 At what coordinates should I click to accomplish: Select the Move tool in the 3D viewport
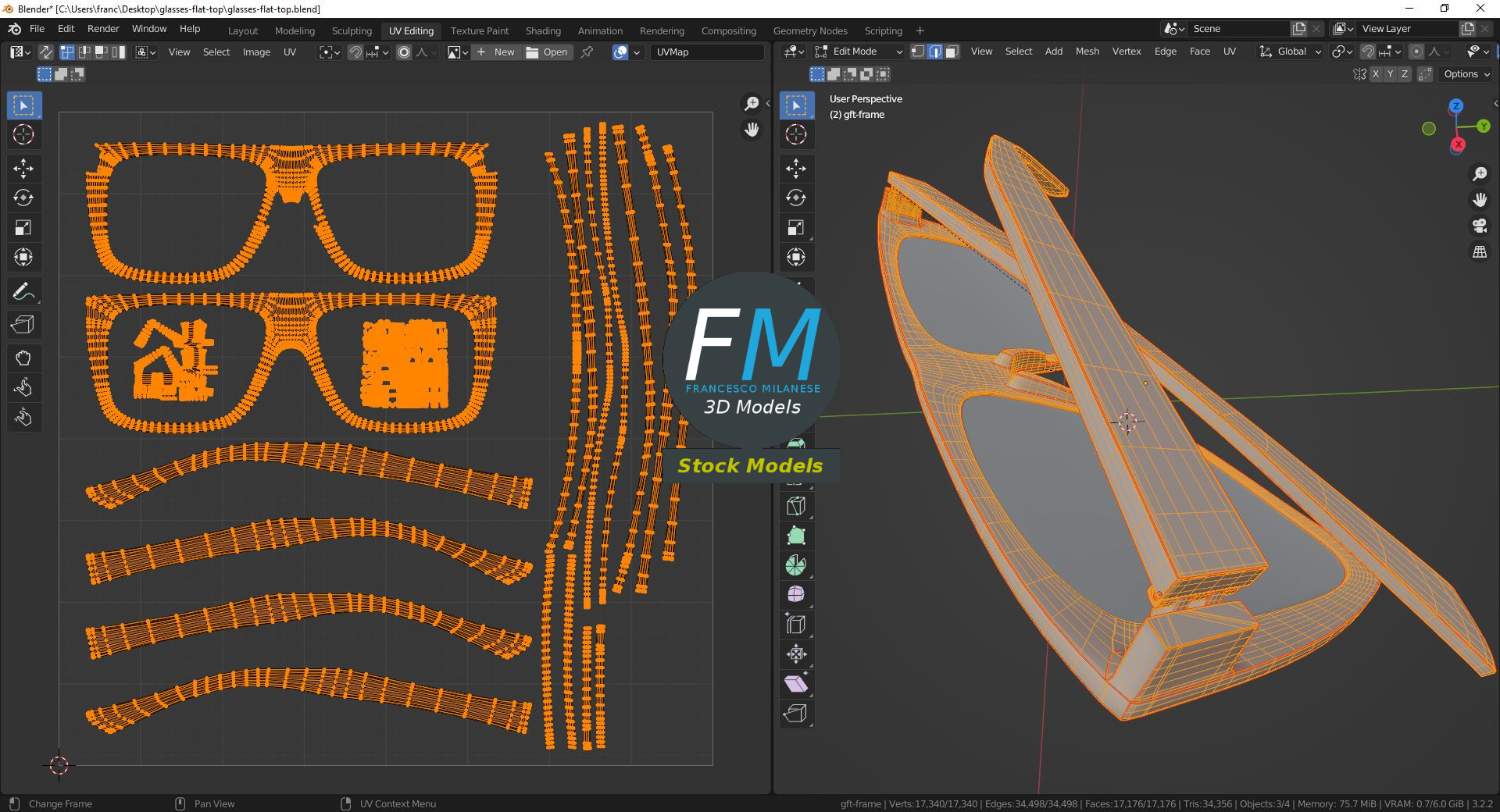(796, 168)
